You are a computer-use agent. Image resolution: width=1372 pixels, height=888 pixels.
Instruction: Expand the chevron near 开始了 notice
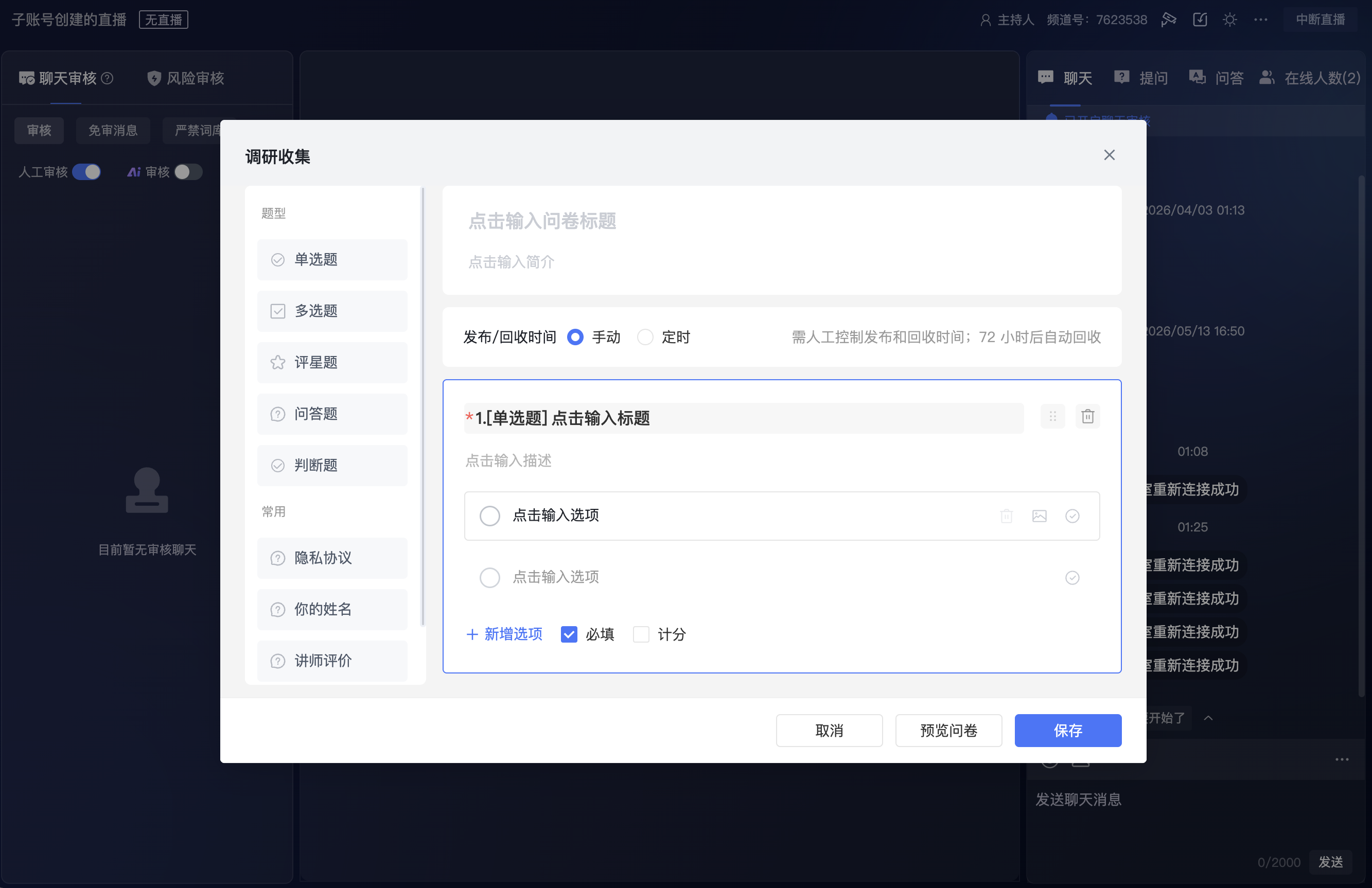pos(1208,718)
